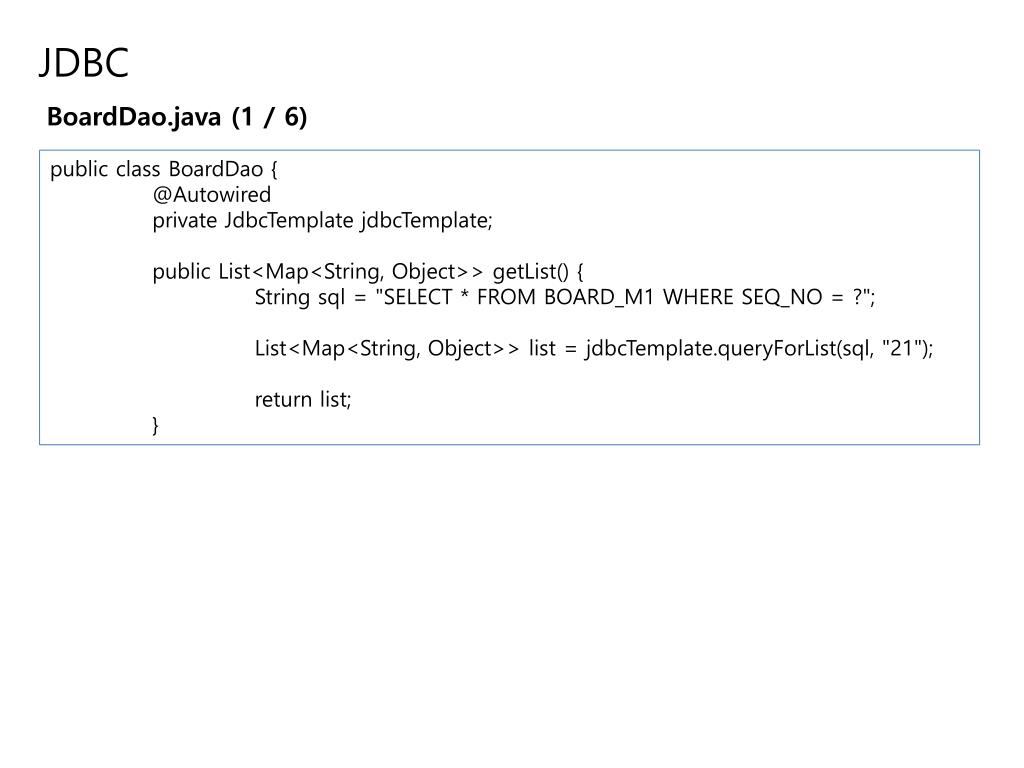Click the 'private JdbcTemplate jdbcTemplate;' line

[x=323, y=221]
